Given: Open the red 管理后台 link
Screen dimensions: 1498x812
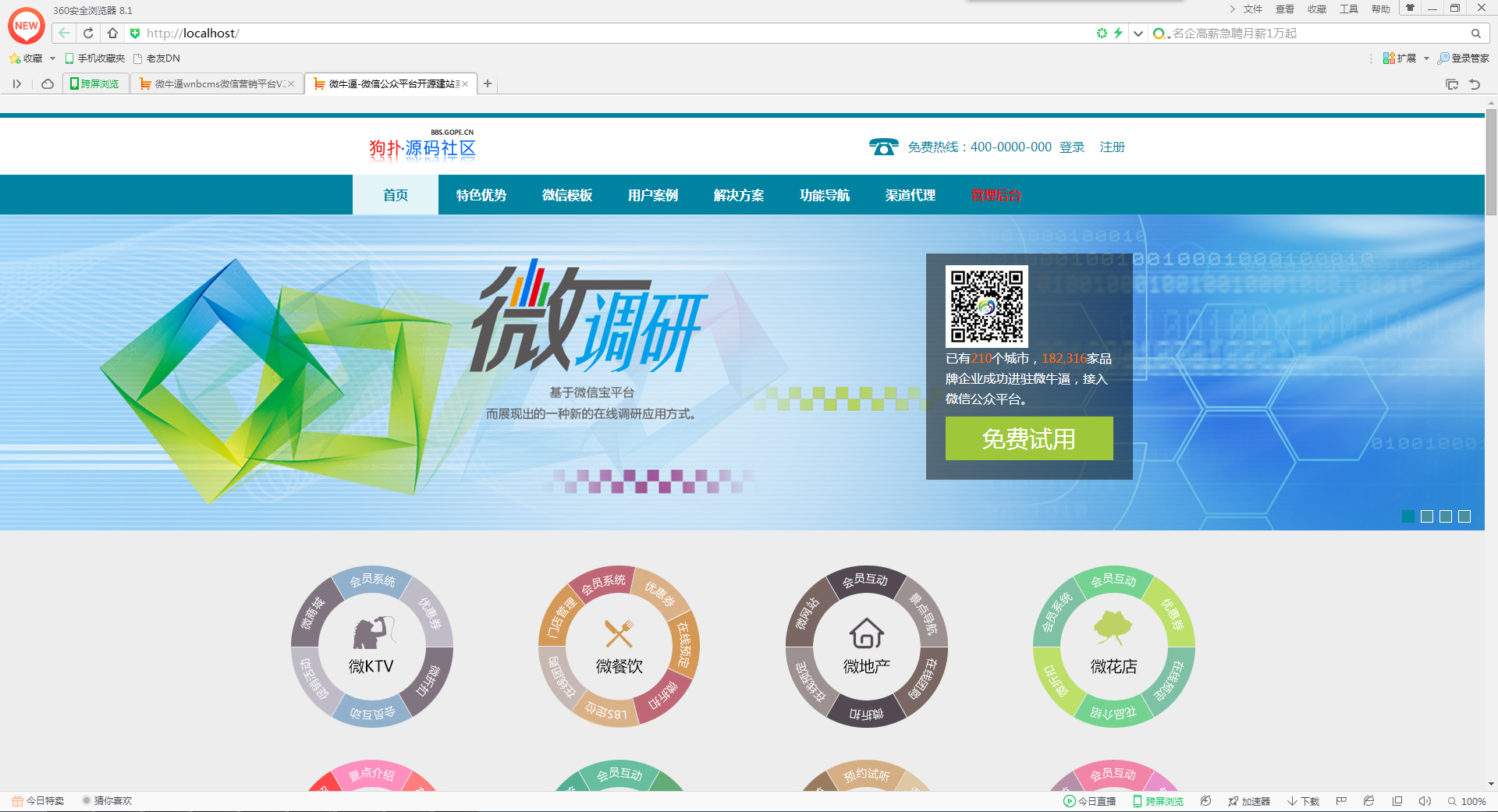Looking at the screenshot, I should pos(996,195).
